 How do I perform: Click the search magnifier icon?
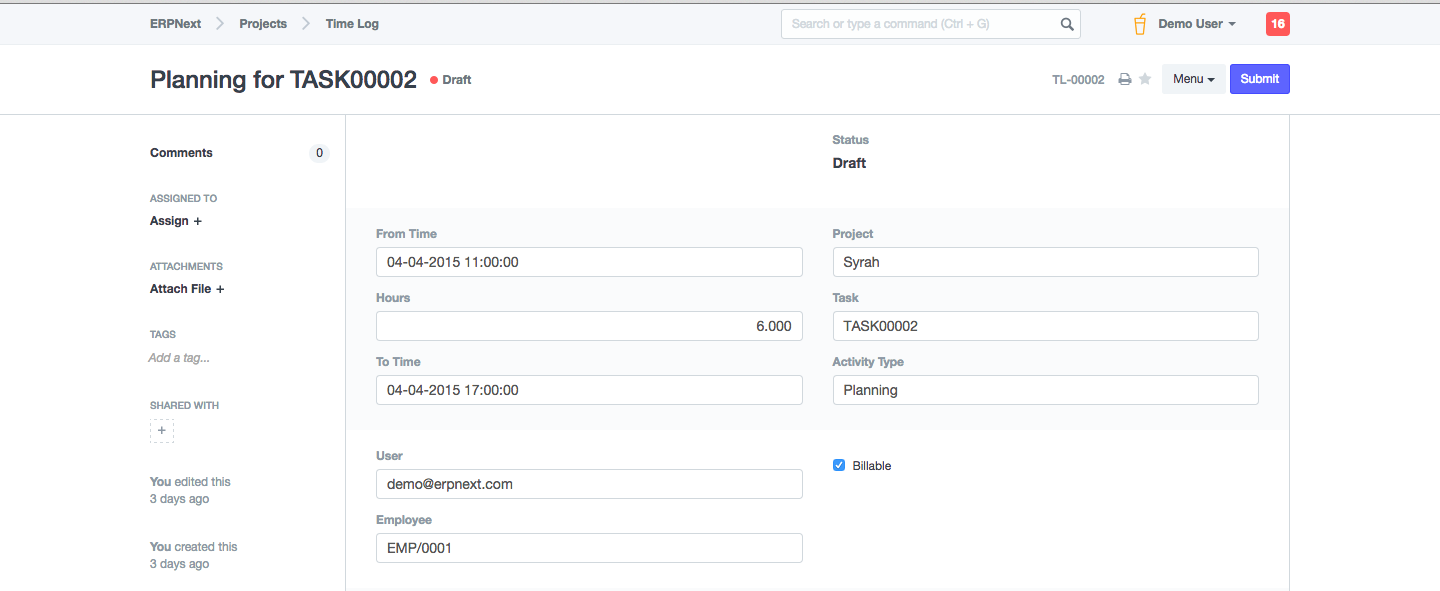(x=1067, y=24)
